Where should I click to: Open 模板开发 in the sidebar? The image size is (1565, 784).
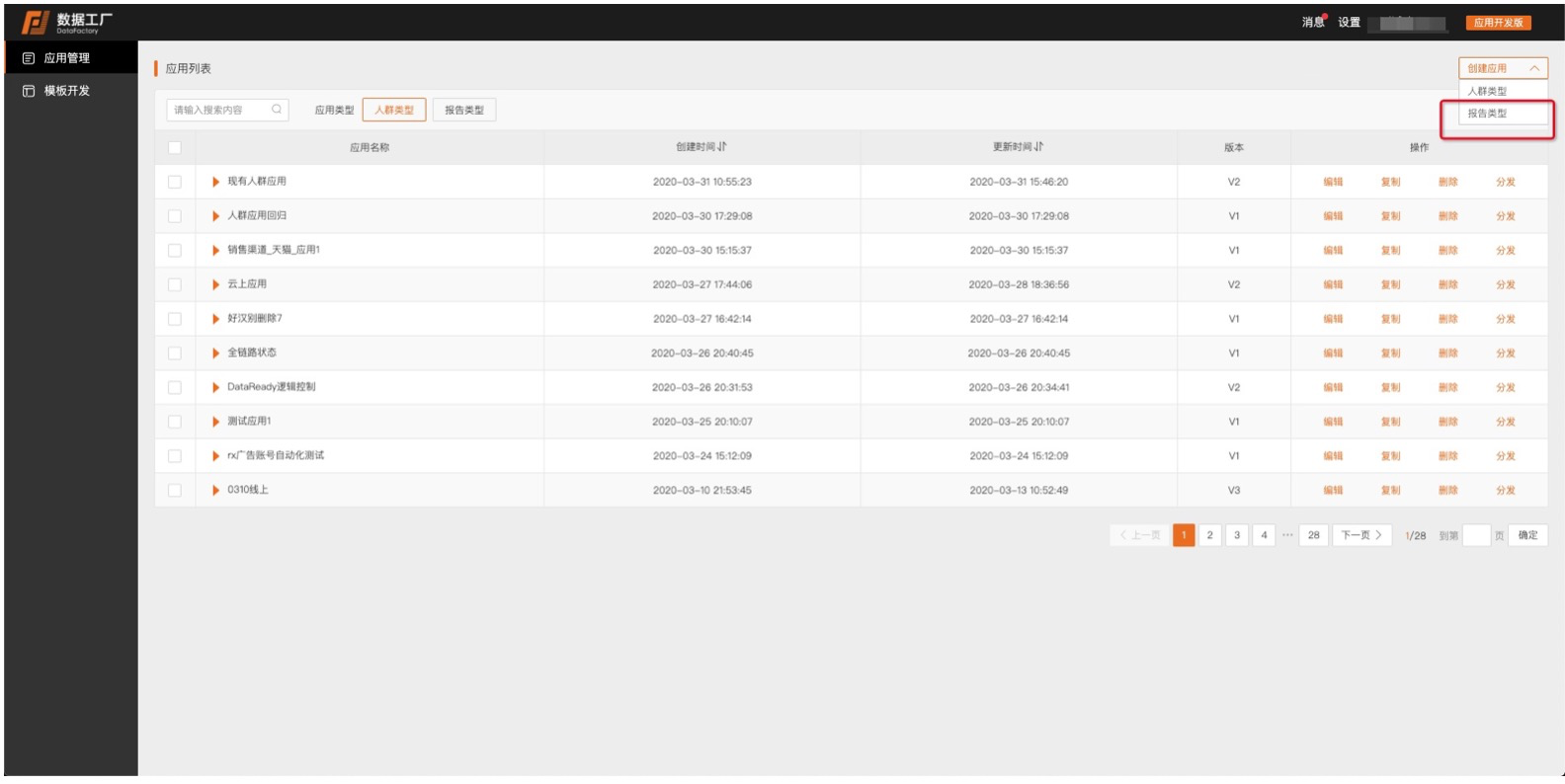(x=71, y=91)
